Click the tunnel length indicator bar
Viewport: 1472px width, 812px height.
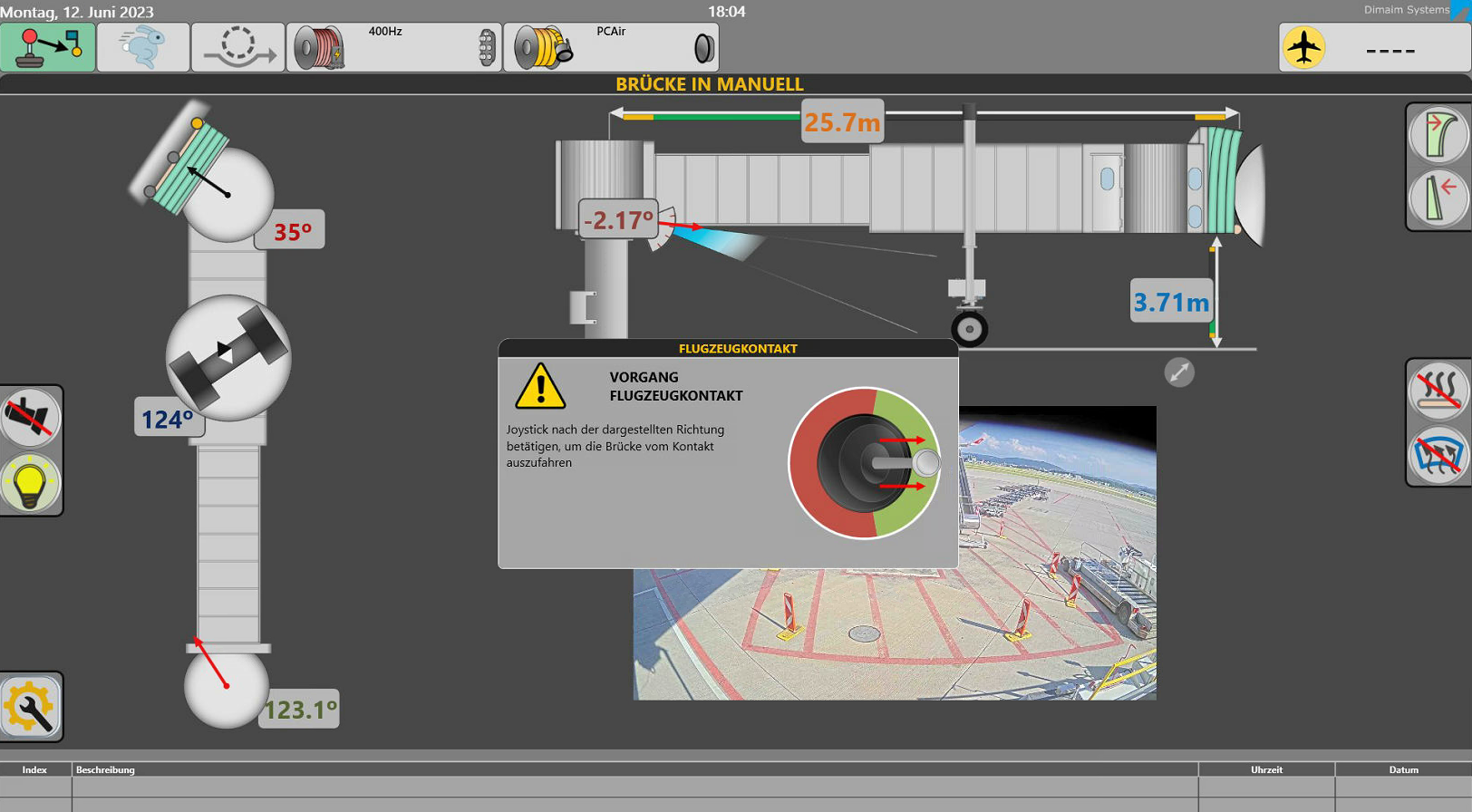925,115
